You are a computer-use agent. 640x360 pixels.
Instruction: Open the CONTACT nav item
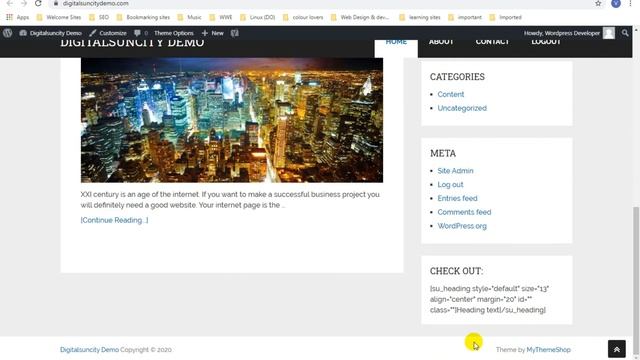(492, 42)
